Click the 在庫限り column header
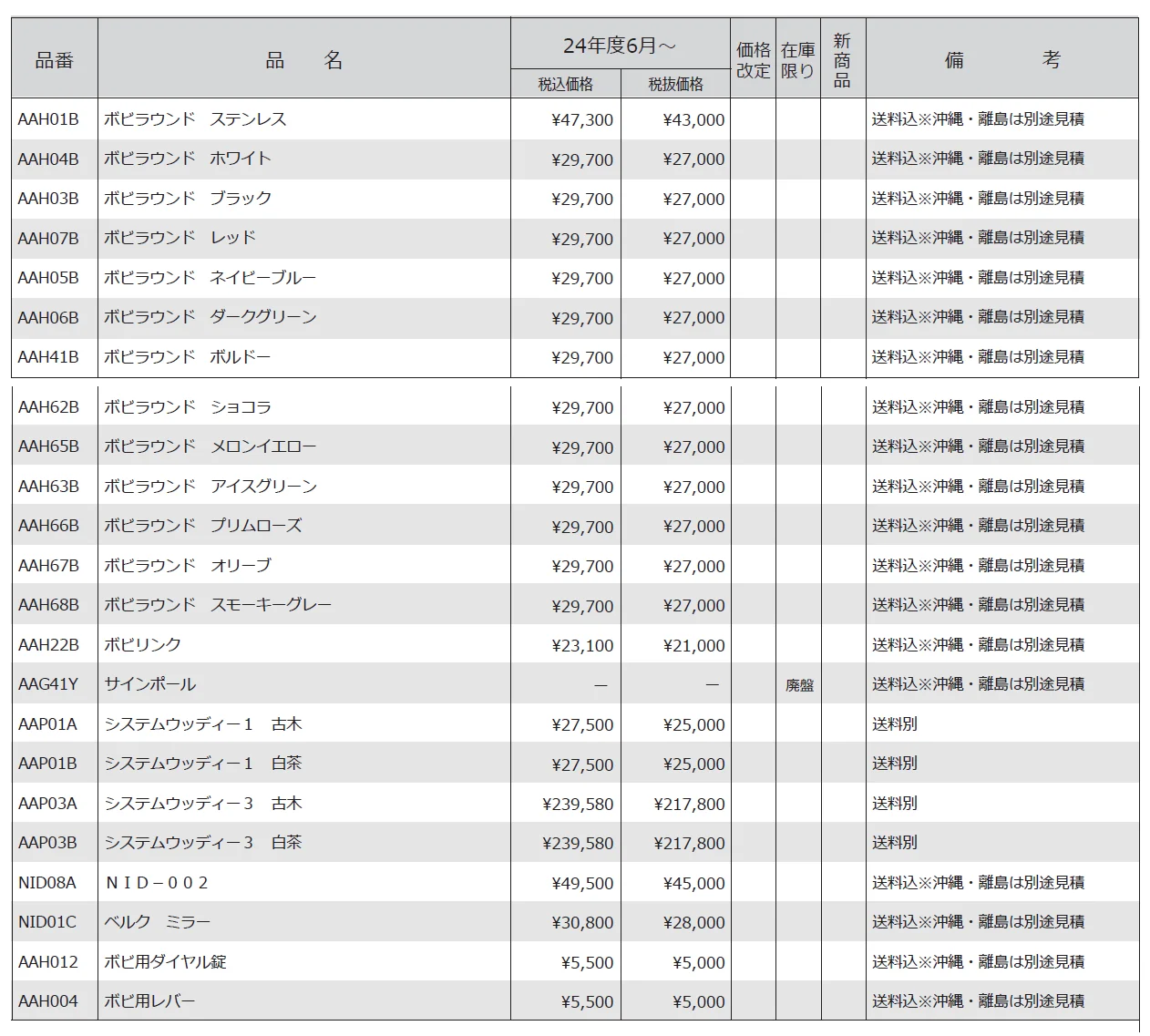Screen dimensions: 1150x1036 [x=797, y=60]
